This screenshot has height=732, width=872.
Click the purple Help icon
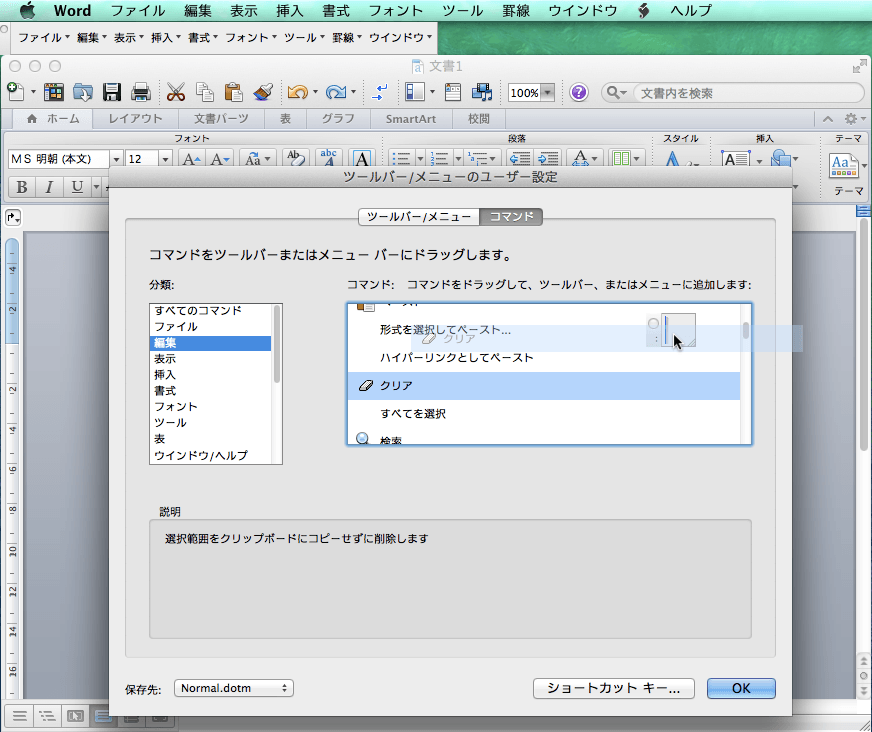coord(578,92)
